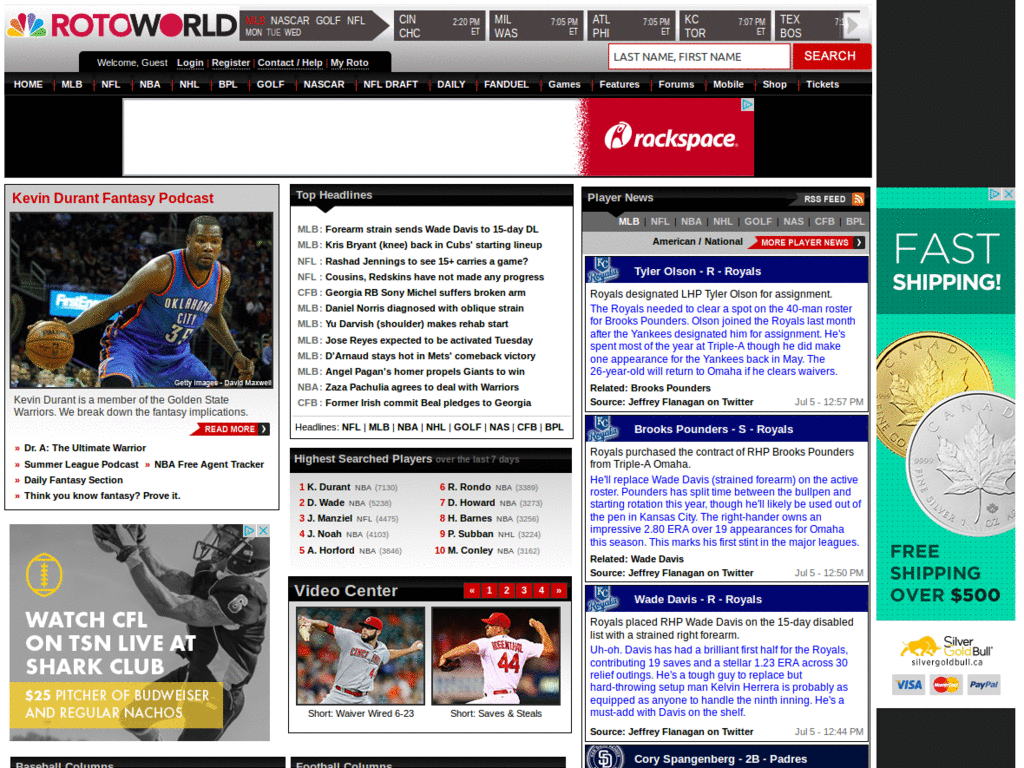Click M. Conley in Highest Searched Players
This screenshot has width=1024, height=768.
[470, 551]
